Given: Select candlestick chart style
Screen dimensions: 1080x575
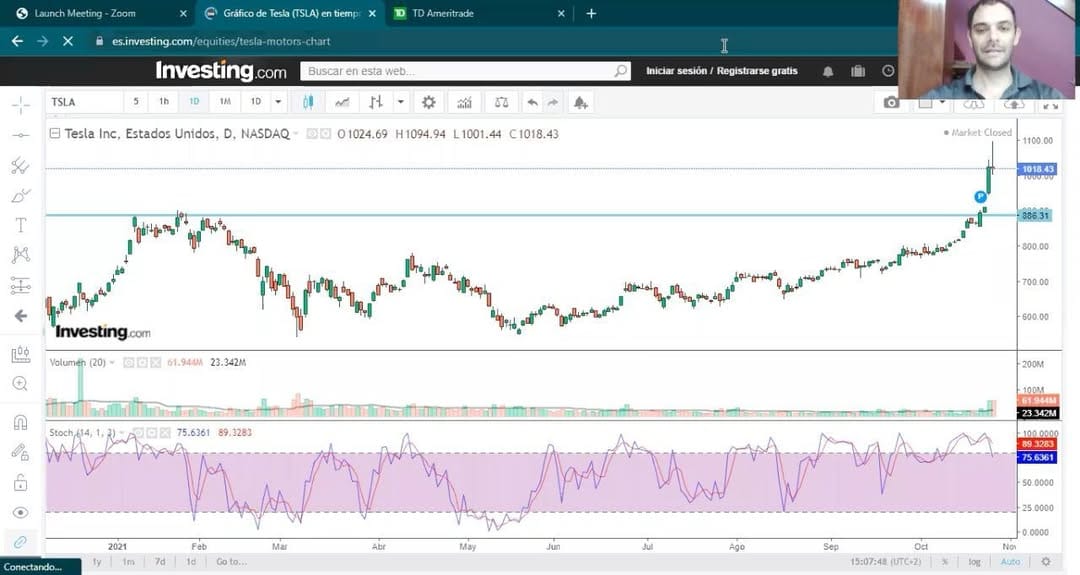Looking at the screenshot, I should [308, 103].
